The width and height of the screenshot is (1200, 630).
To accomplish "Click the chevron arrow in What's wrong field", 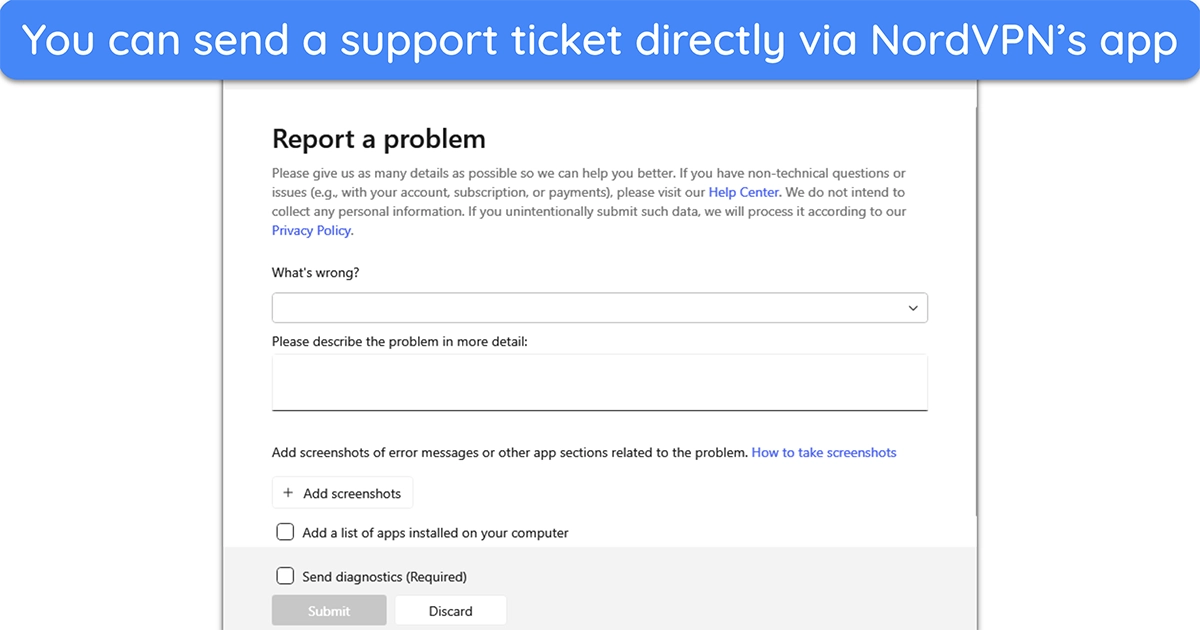I will [x=913, y=308].
